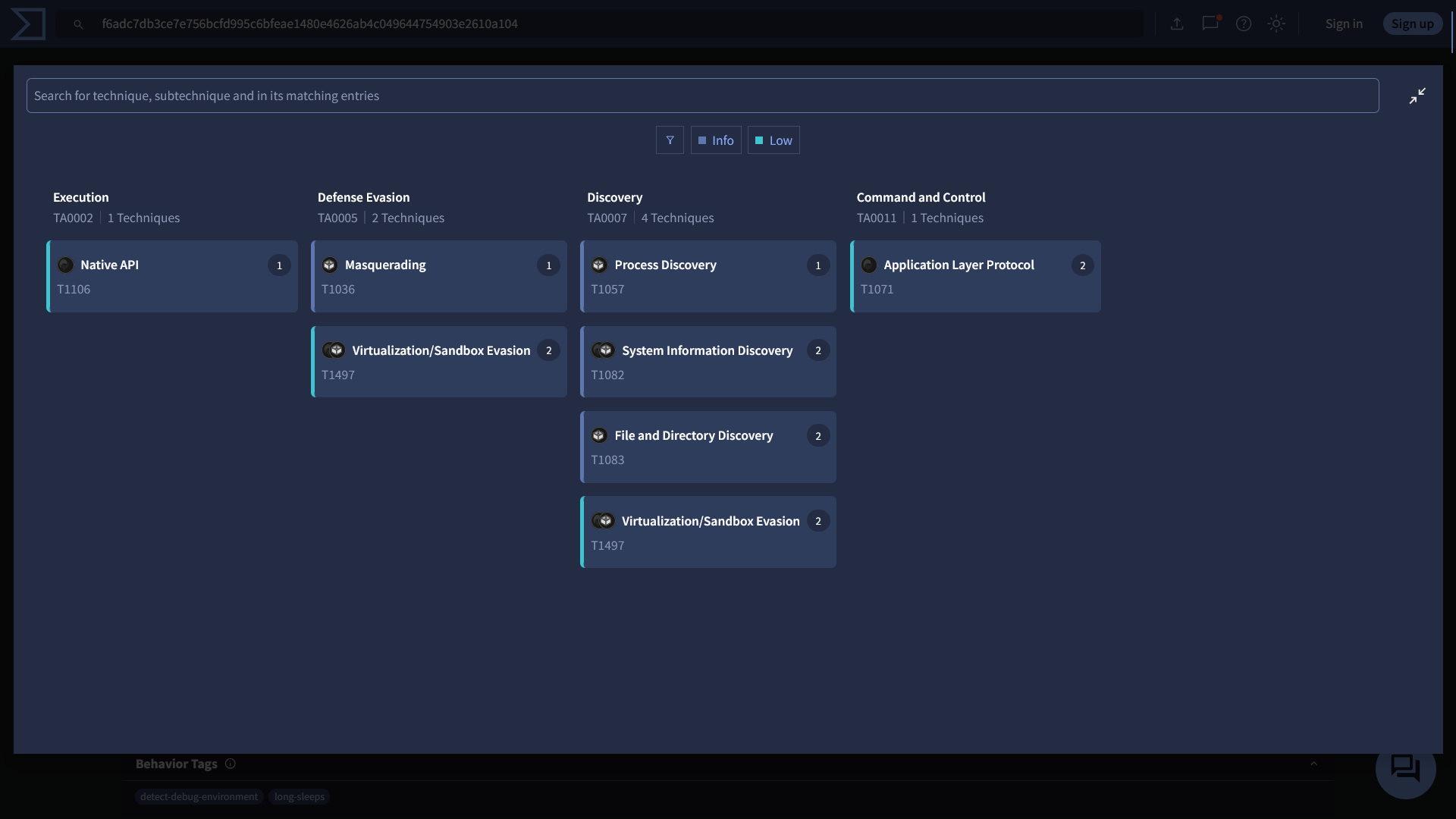
Task: Click the VirusTotal logo icon
Action: [x=28, y=24]
